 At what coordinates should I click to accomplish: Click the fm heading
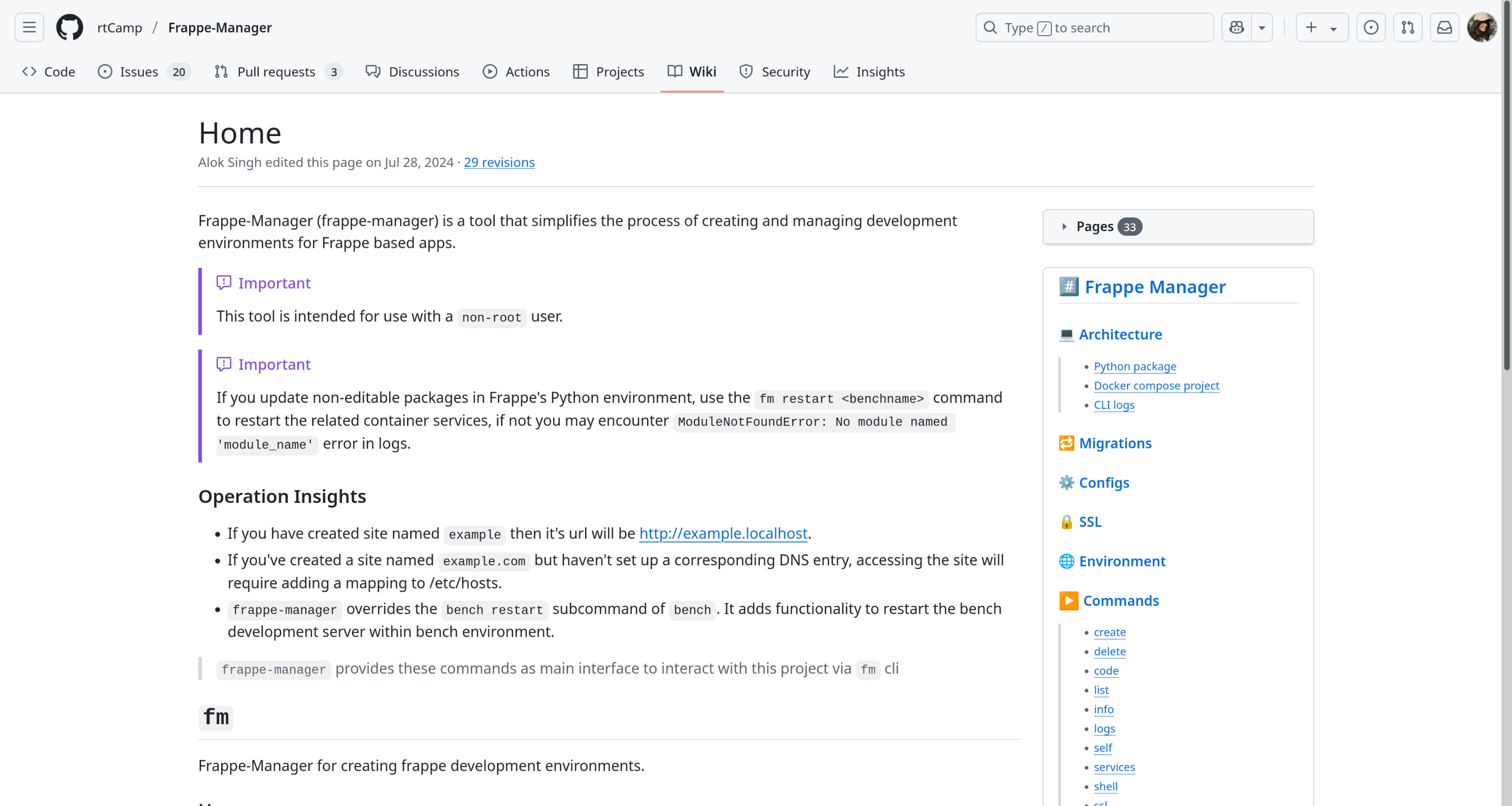[216, 717]
